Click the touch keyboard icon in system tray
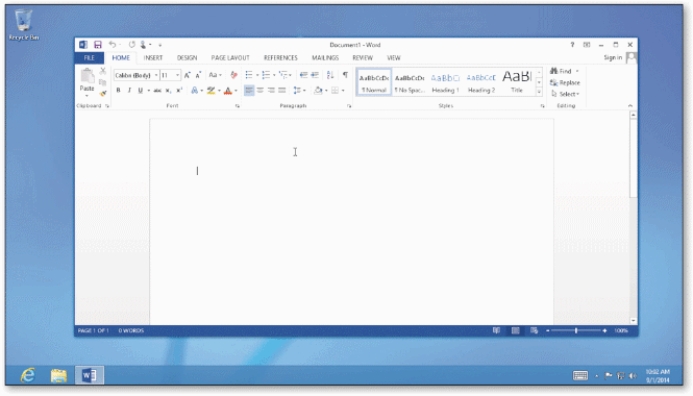This screenshot has width=693, height=396. [x=580, y=376]
